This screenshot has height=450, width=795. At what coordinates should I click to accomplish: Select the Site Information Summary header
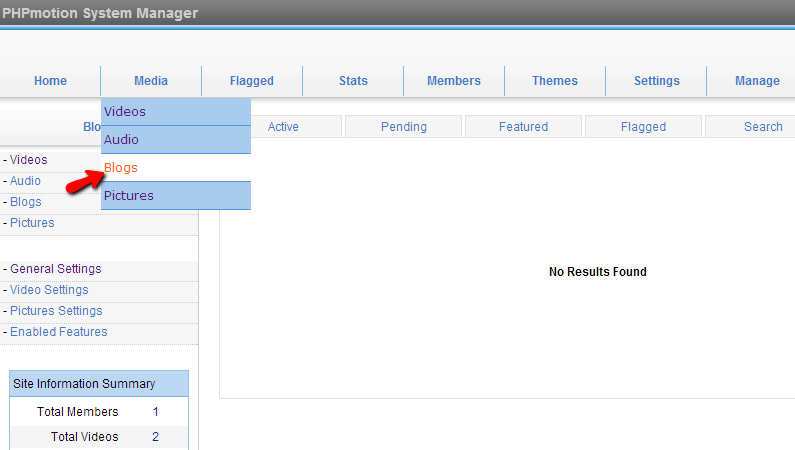pyautogui.click(x=99, y=384)
